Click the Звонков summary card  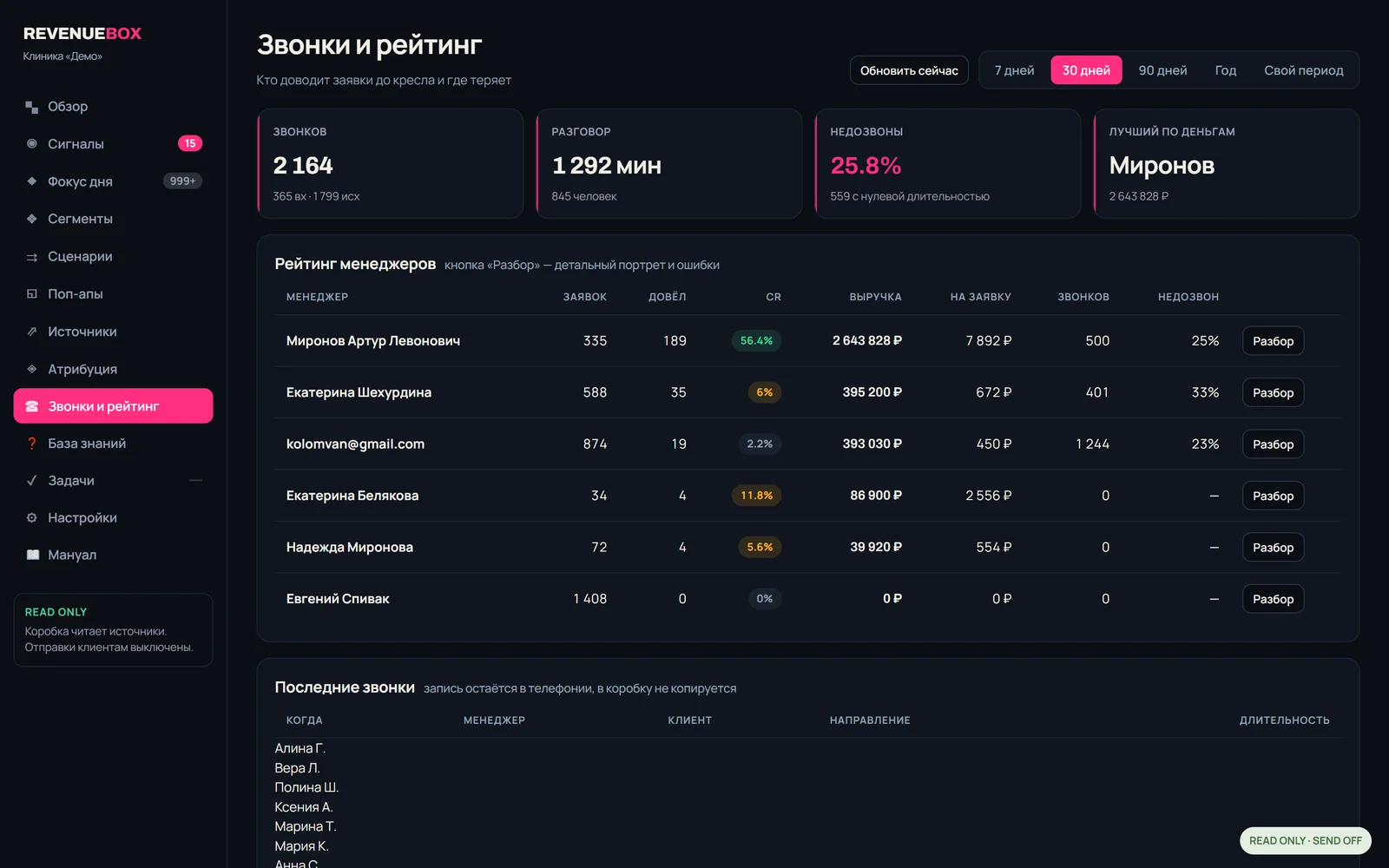[391, 163]
